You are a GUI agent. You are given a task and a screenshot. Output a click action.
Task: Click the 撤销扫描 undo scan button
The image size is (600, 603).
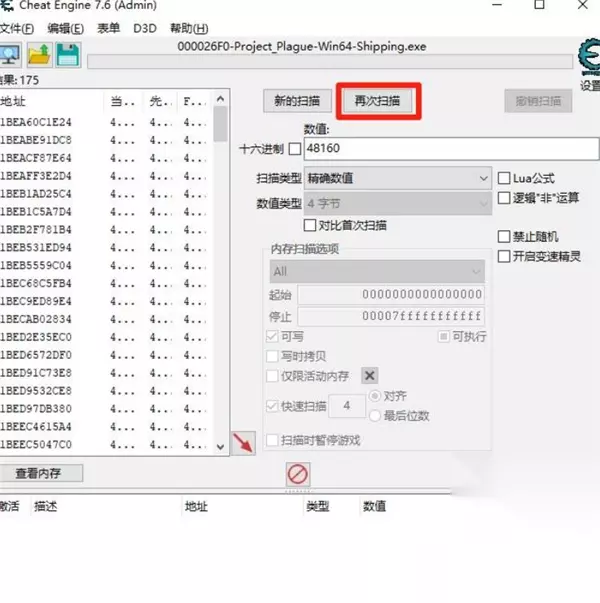click(x=538, y=101)
